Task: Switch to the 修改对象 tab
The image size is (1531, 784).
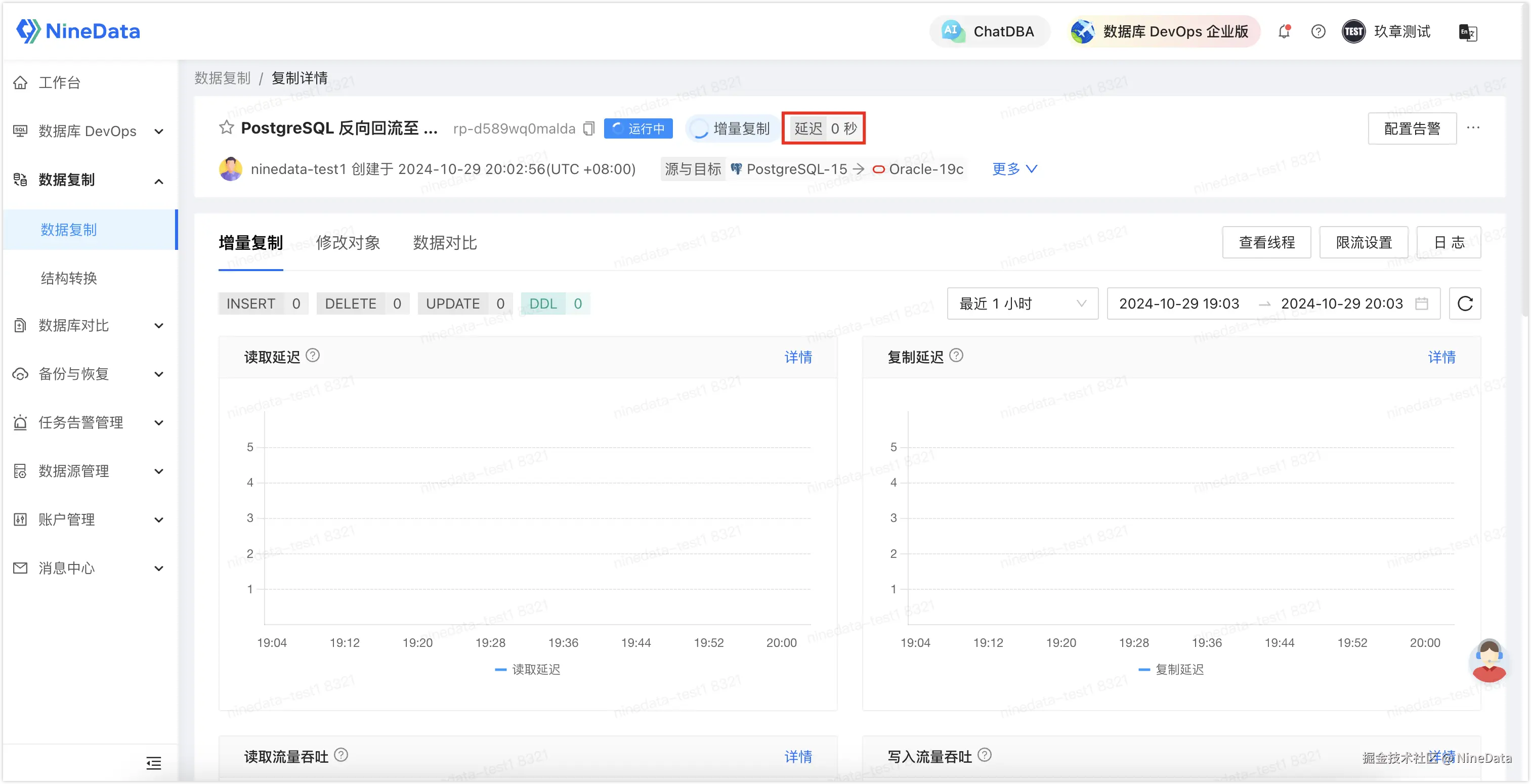Action: (x=348, y=243)
